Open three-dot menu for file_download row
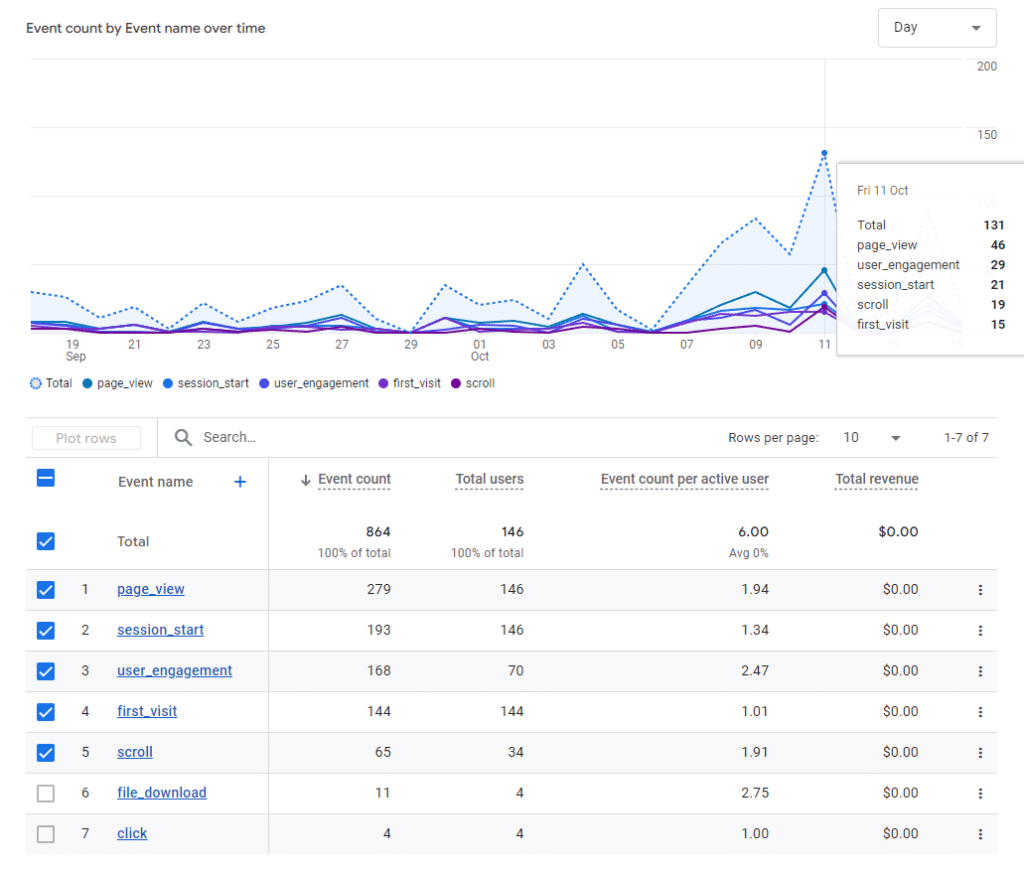The image size is (1024, 876). (980, 793)
